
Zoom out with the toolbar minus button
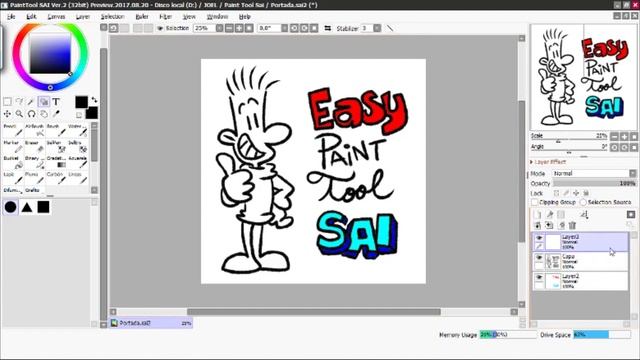click(229, 28)
